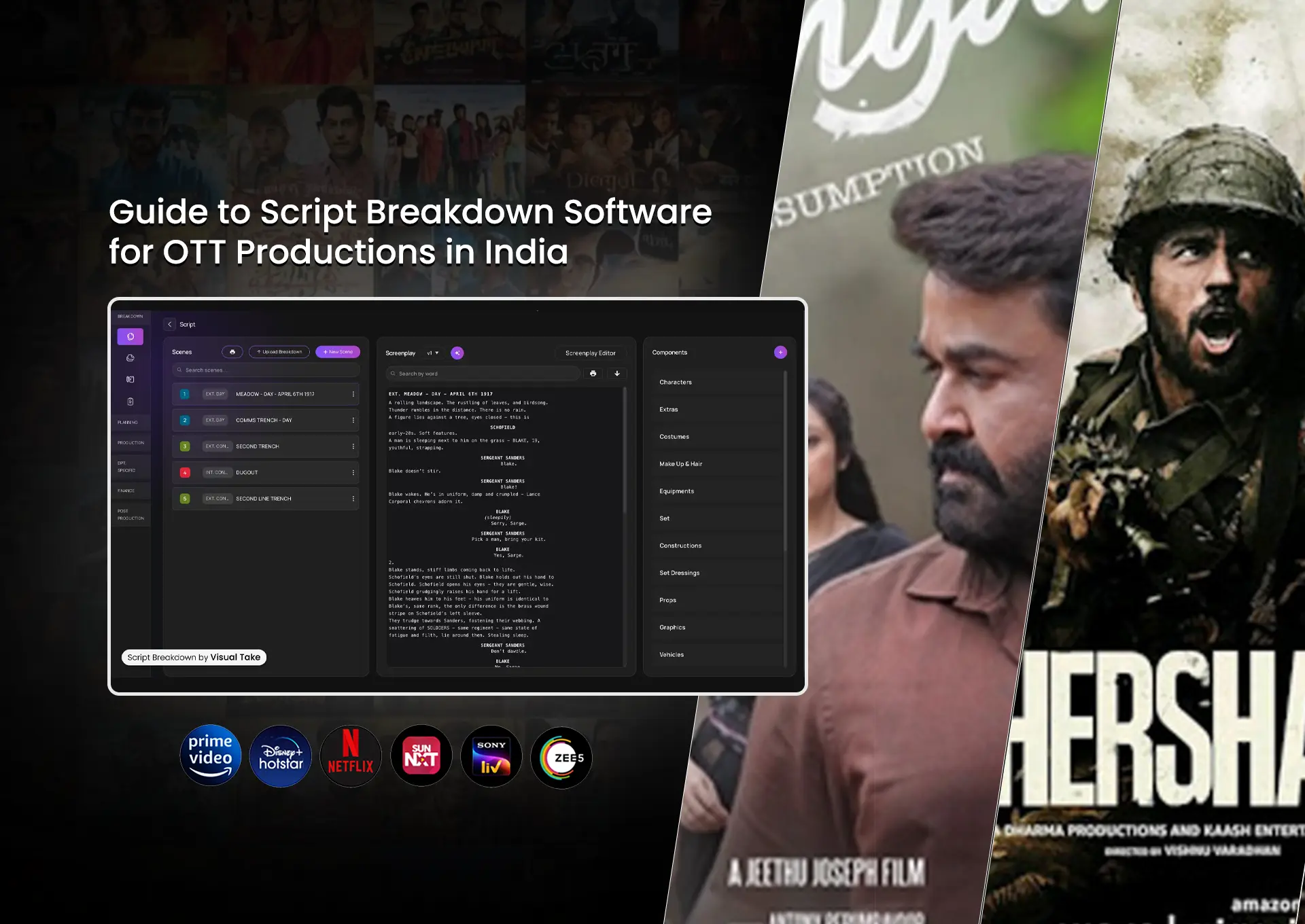
Task: Create a scene with New Scene button
Action: click(x=338, y=352)
